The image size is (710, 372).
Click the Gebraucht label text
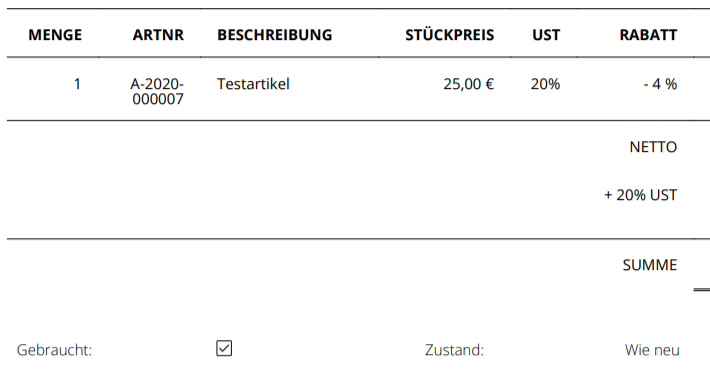54,350
